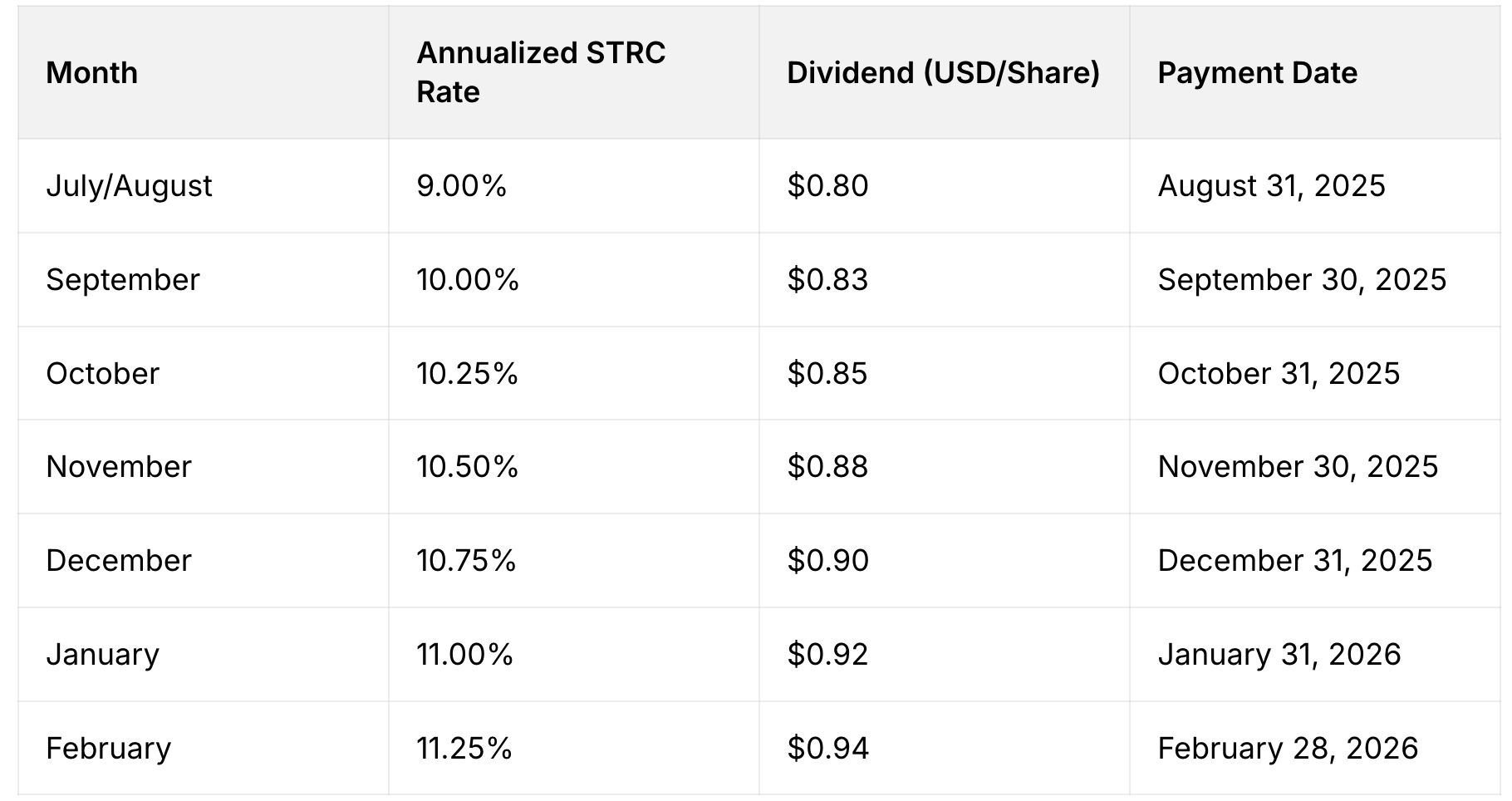Viewport: 1512px width, 801px height.
Task: Click the 9.00% rate cell
Action: [x=462, y=185]
